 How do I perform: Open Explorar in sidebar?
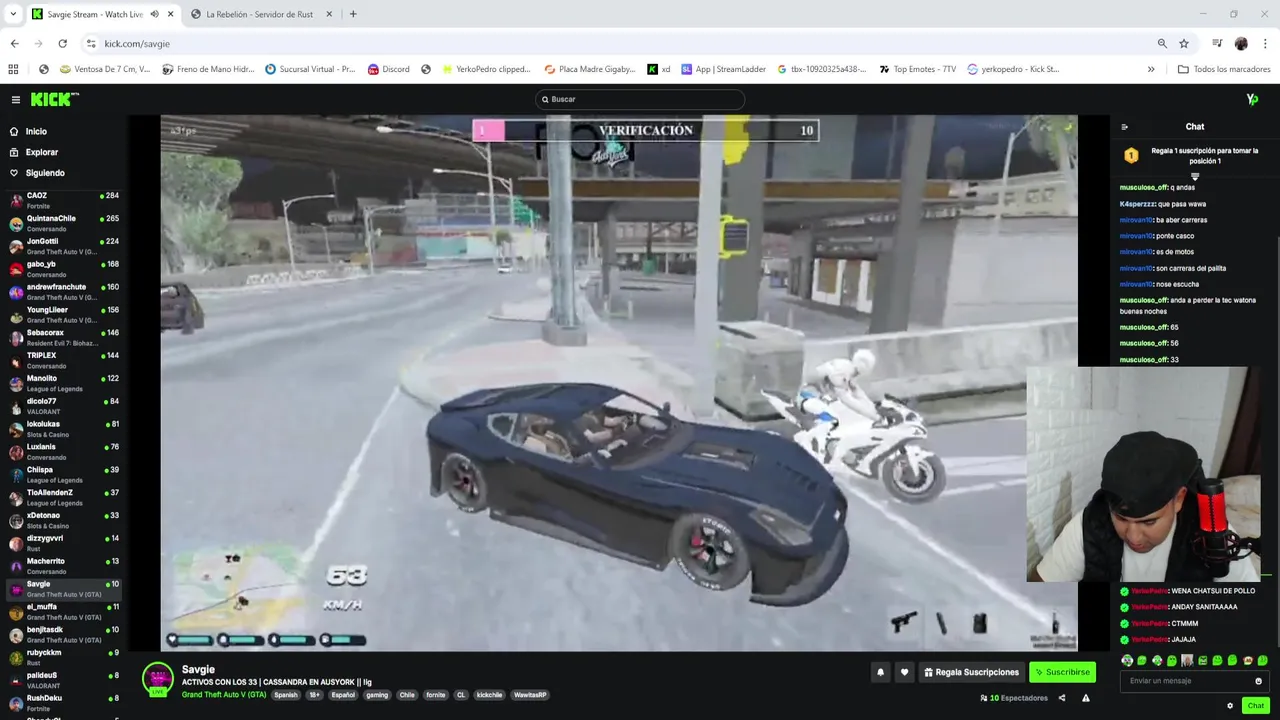click(42, 152)
